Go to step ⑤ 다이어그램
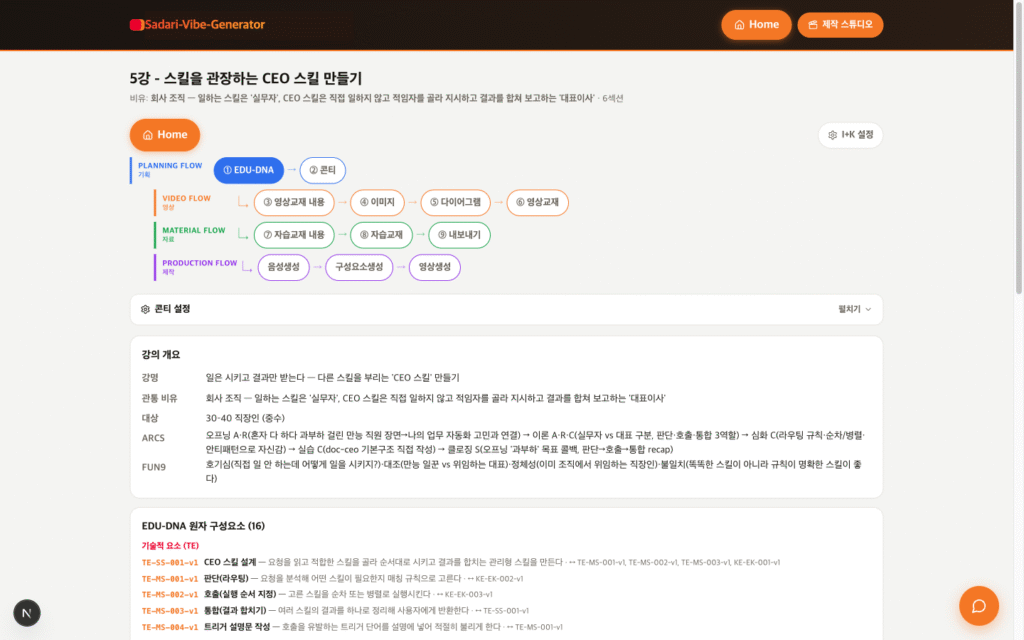Viewport: 1024px width, 640px height. [455, 202]
